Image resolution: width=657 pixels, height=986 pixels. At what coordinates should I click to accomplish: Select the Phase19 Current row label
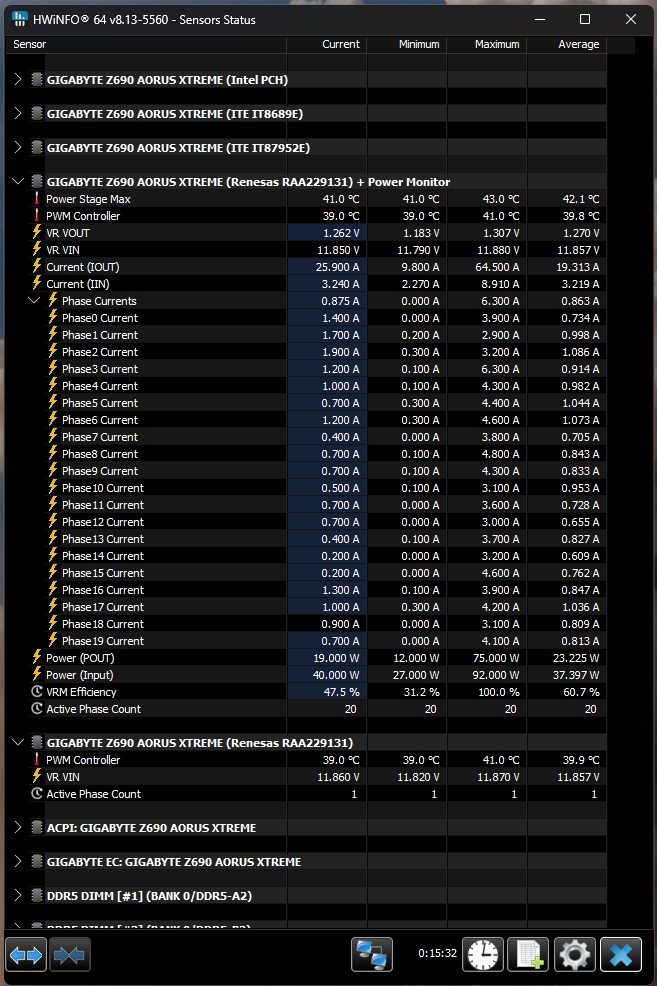(x=103, y=640)
